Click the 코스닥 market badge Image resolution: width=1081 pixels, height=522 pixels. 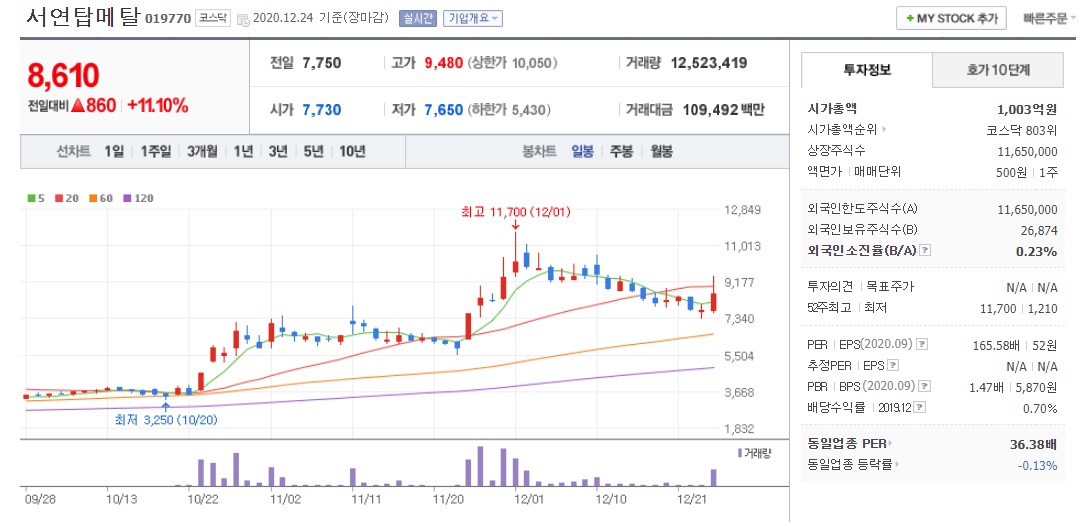(212, 19)
